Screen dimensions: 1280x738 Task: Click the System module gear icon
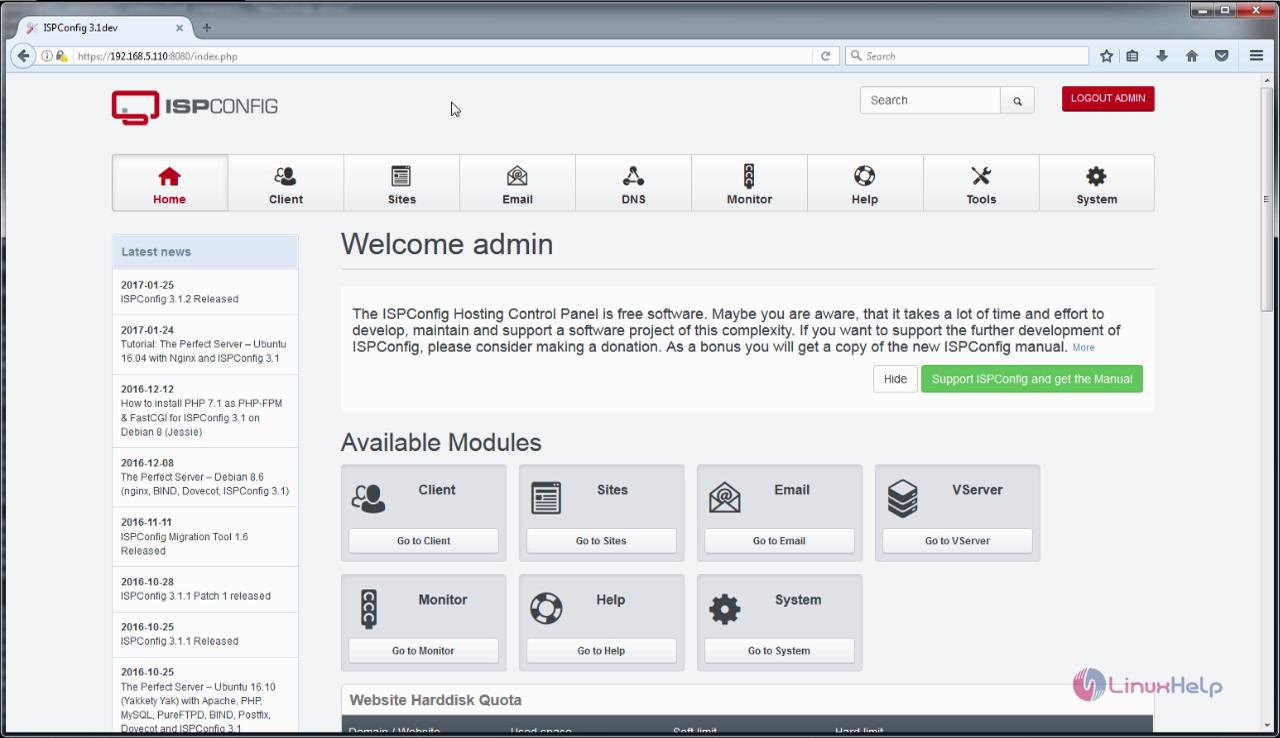[x=724, y=609]
